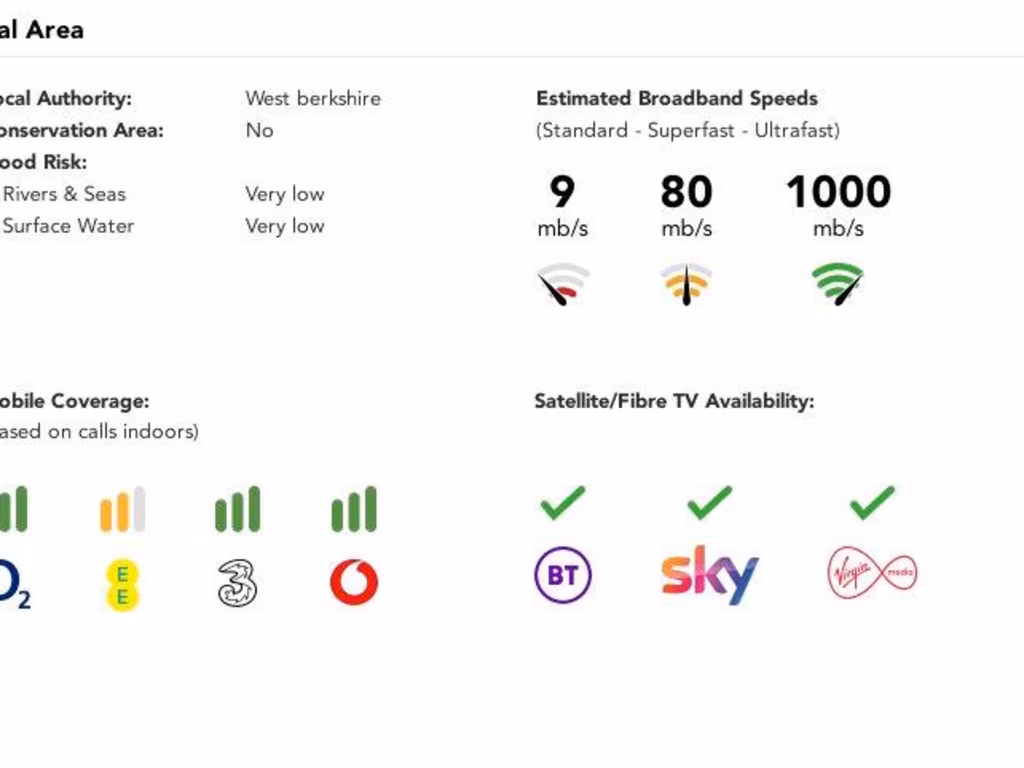The height and width of the screenshot is (768, 1024).
Task: Click the red standard speed gauge icon
Action: pyautogui.click(x=563, y=284)
